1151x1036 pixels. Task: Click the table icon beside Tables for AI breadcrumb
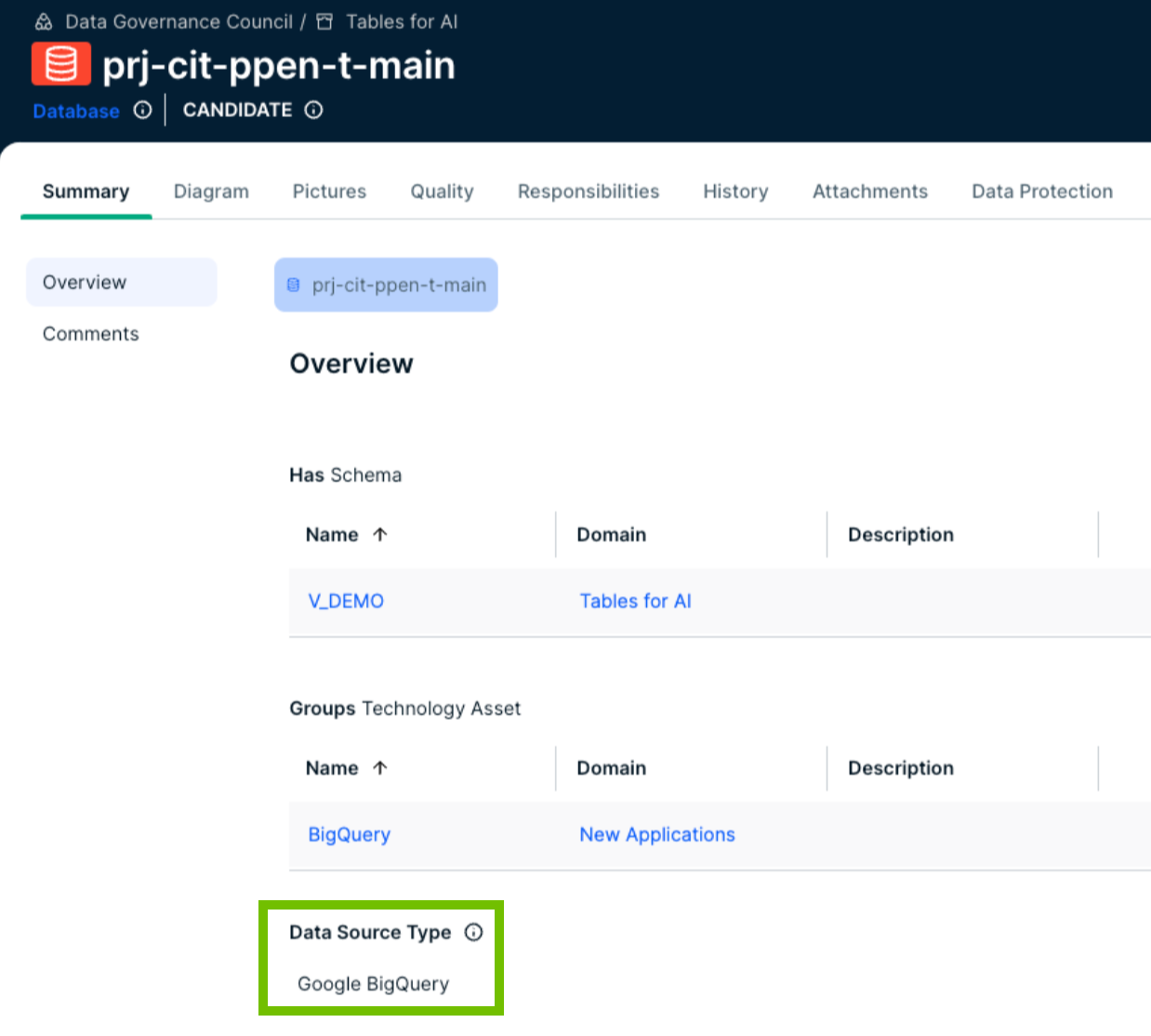coord(324,21)
